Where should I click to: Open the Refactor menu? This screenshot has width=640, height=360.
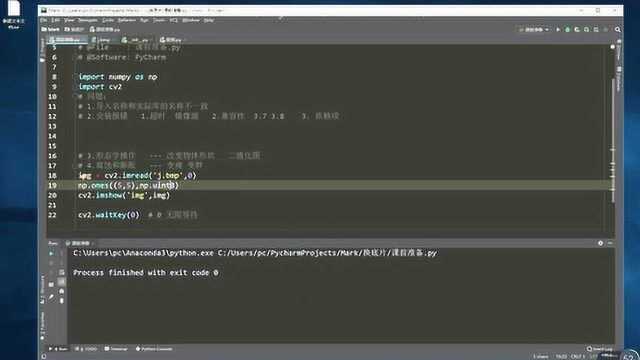click(x=127, y=20)
